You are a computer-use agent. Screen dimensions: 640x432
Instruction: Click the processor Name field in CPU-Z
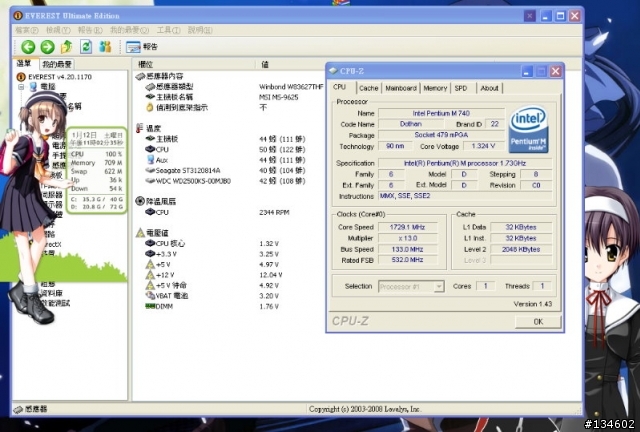(441, 113)
